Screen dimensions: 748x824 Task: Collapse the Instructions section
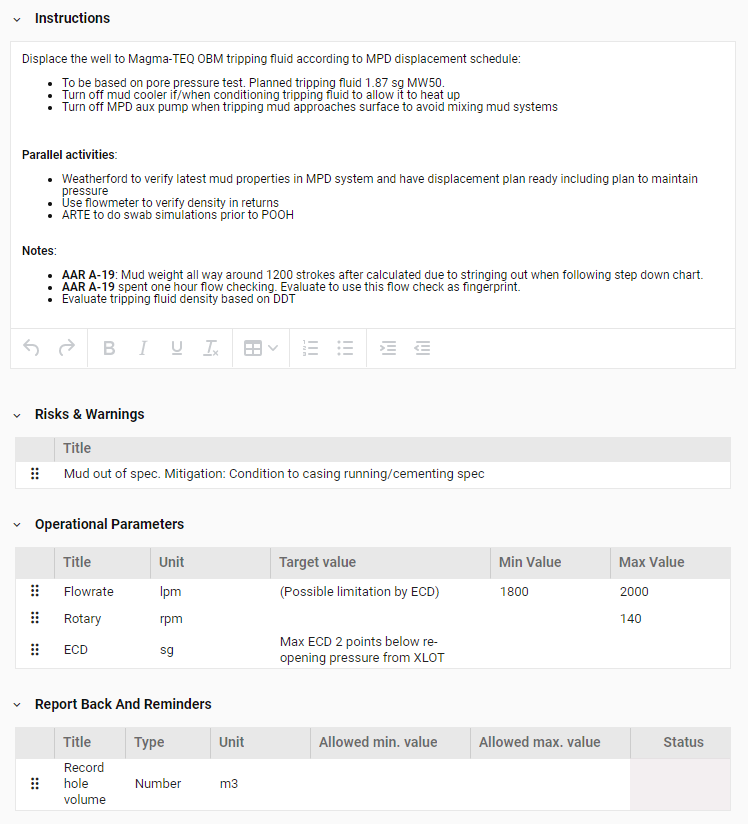[x=17, y=19]
